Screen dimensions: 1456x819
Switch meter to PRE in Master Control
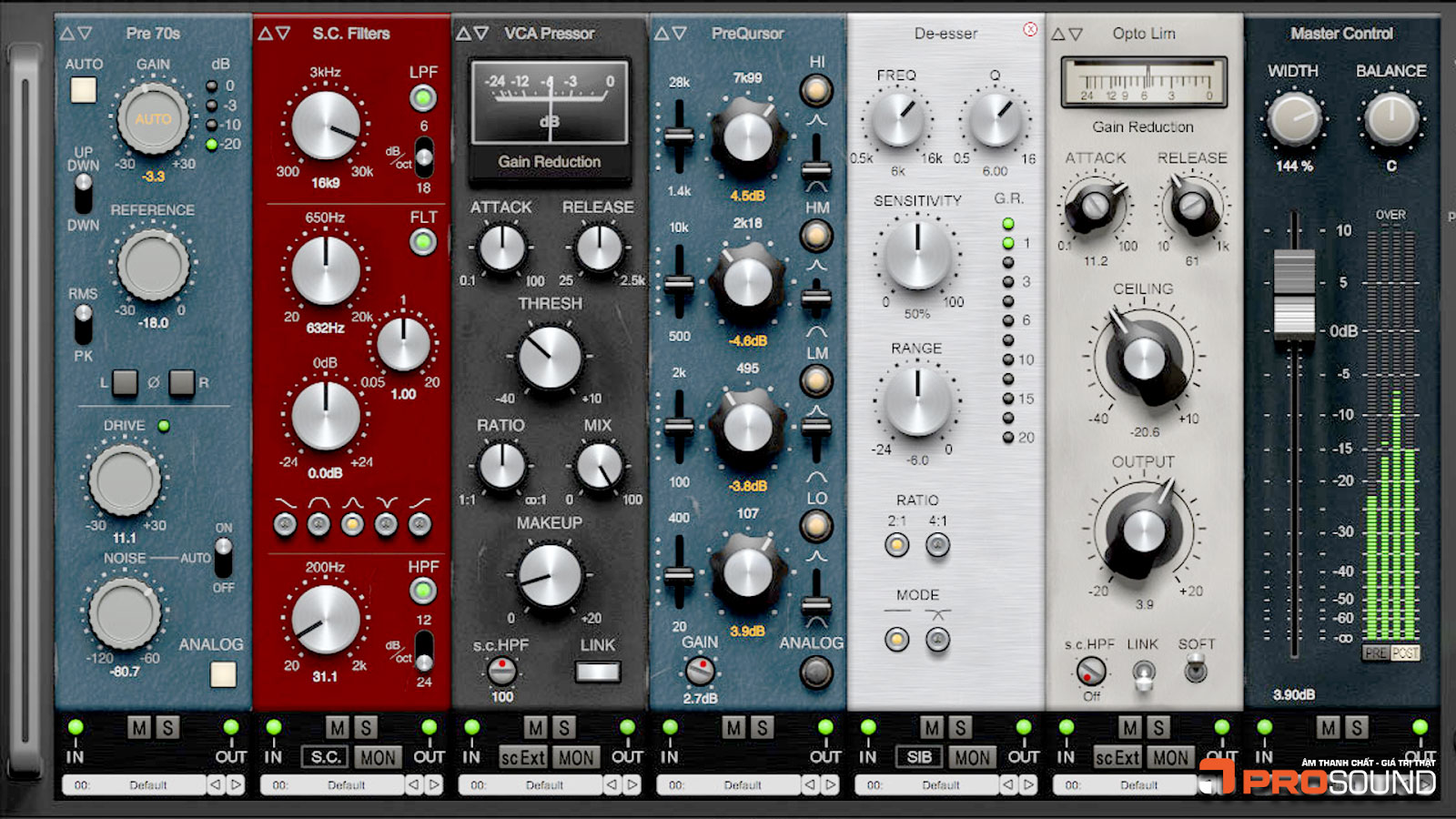(1375, 653)
